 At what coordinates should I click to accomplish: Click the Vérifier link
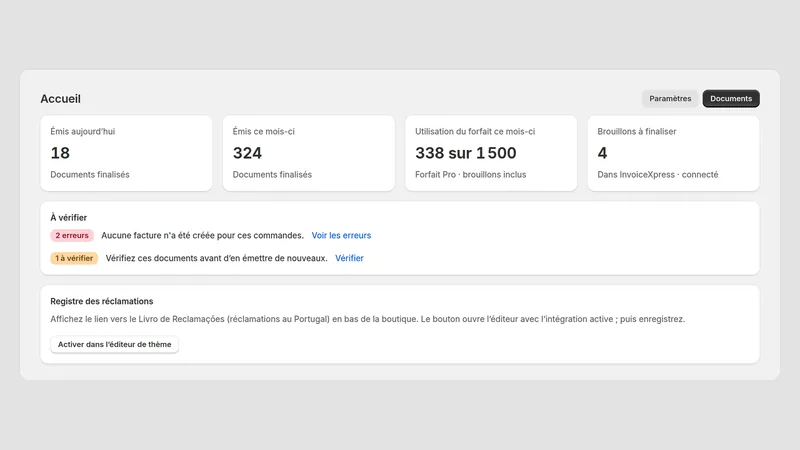click(x=349, y=258)
